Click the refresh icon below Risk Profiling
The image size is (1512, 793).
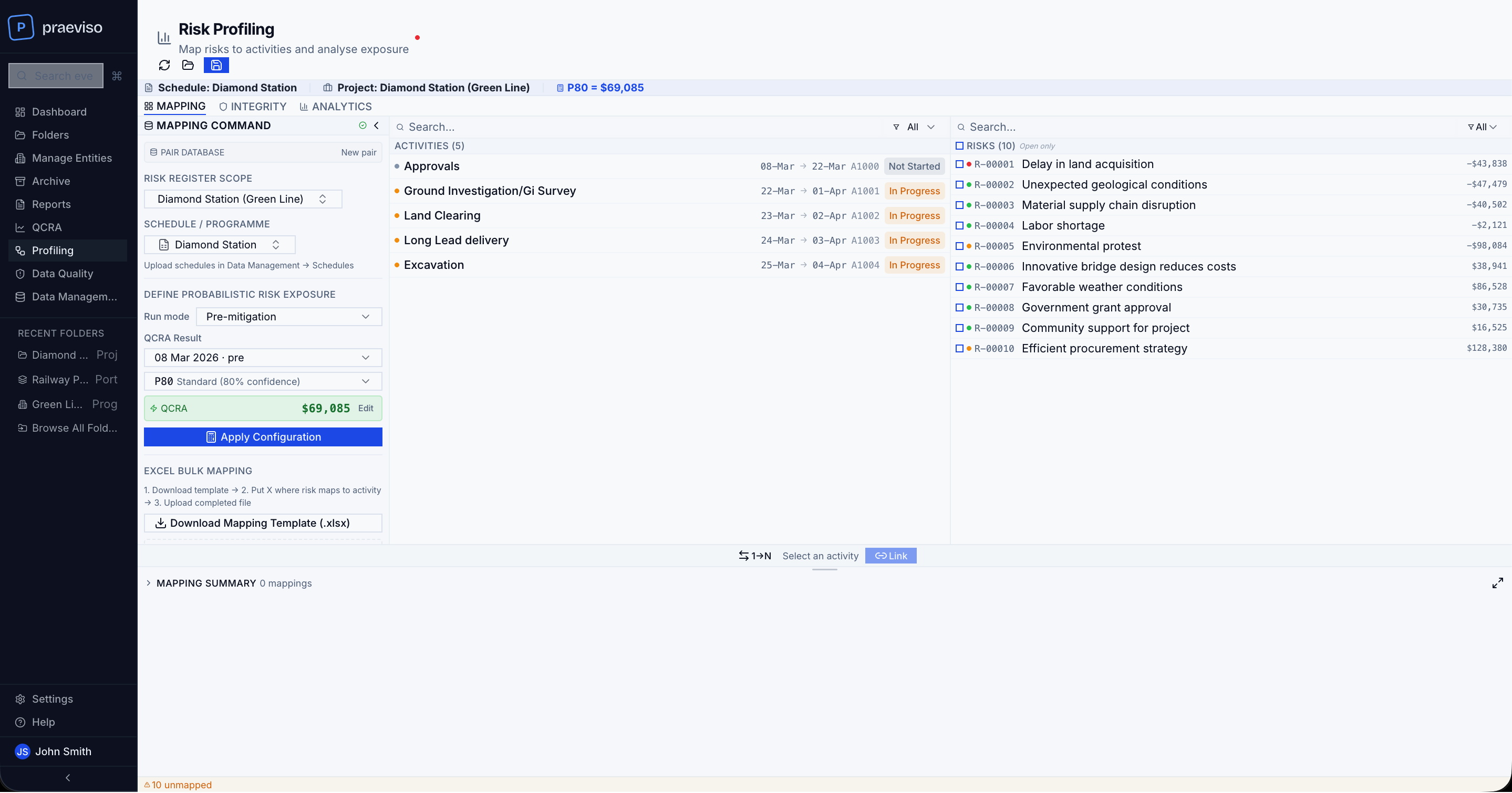[x=165, y=65]
